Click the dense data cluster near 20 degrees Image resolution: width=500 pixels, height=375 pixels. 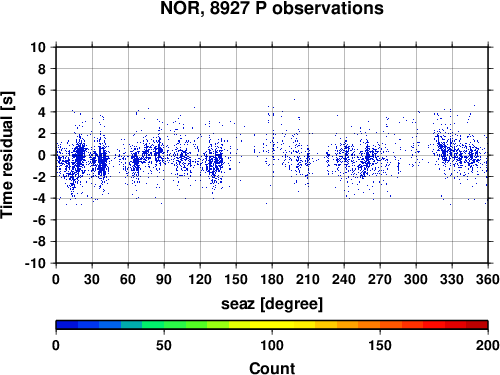point(79,156)
